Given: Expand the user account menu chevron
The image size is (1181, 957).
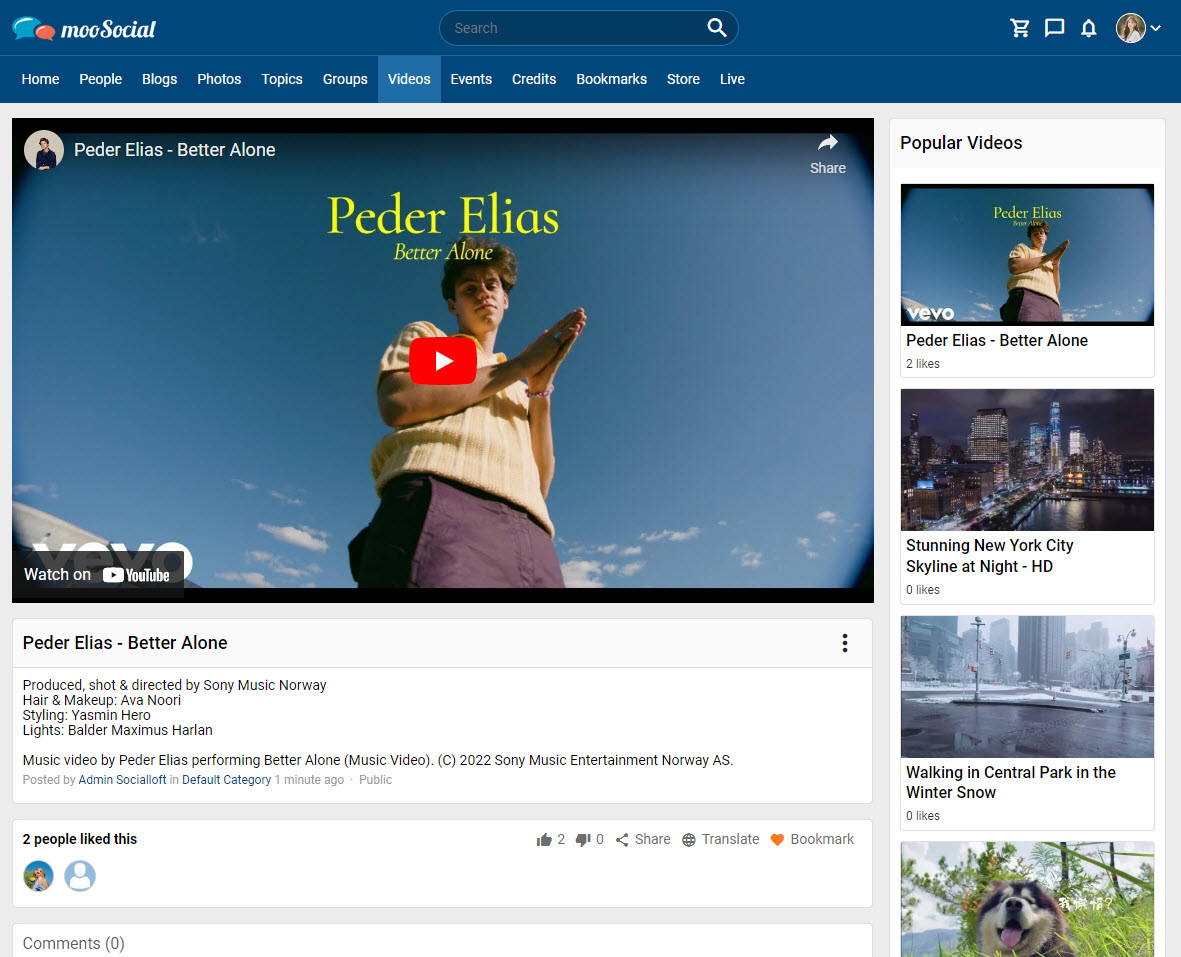Looking at the screenshot, I should [1155, 28].
